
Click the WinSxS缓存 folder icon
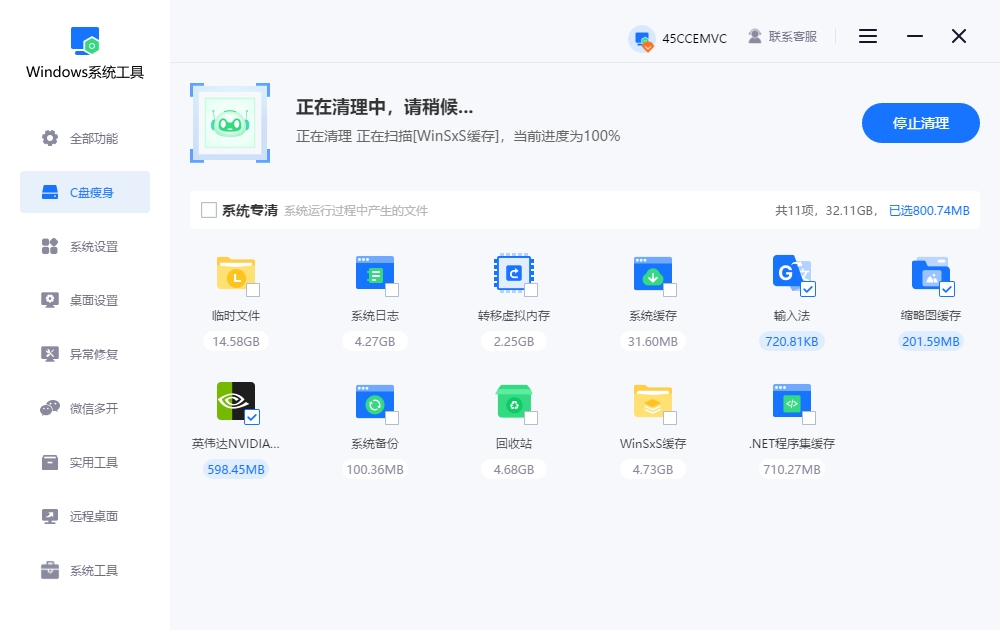point(653,402)
